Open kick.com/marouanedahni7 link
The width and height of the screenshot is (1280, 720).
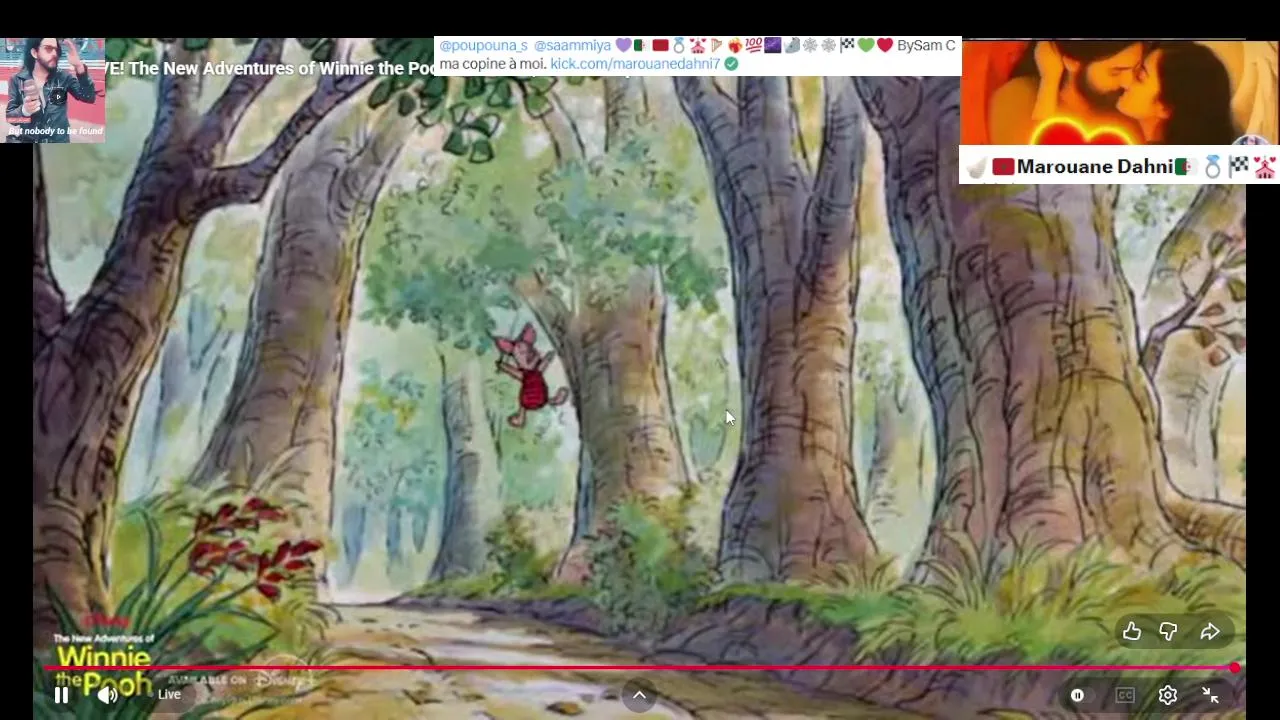pos(635,63)
